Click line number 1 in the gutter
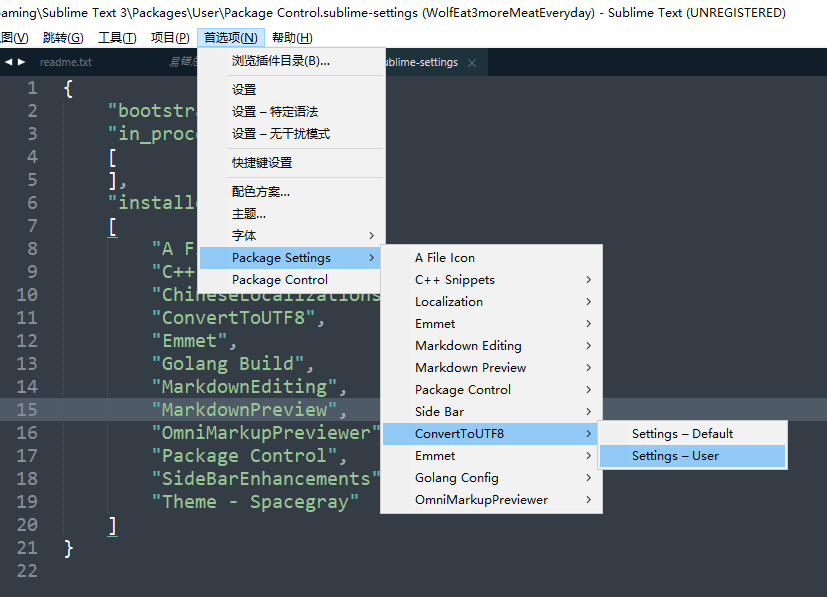The image size is (827, 597). (32, 88)
